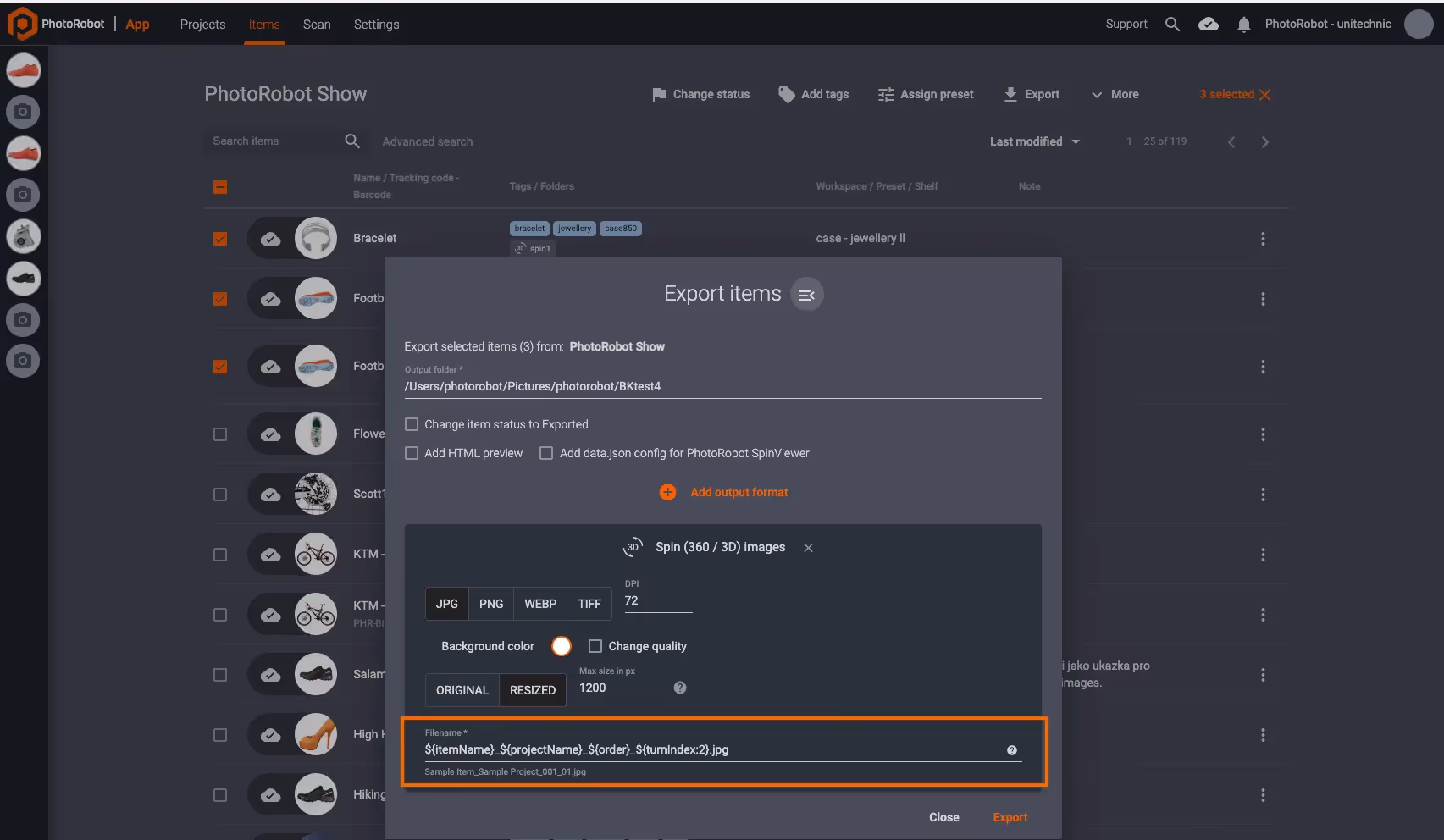Click the Change status flag button
Screen dimensions: 1444x840
700,95
